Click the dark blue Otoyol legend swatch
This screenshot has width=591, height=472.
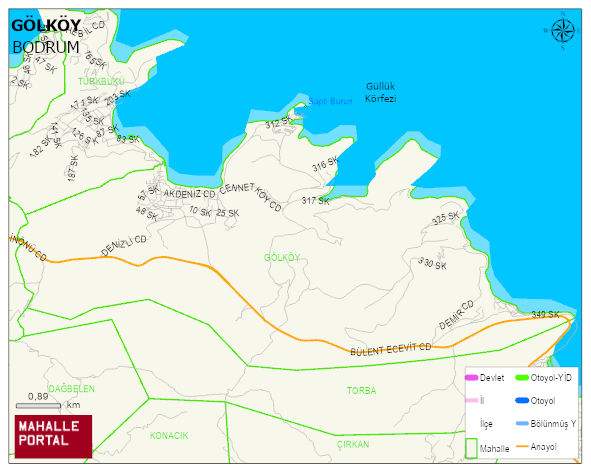522,400
